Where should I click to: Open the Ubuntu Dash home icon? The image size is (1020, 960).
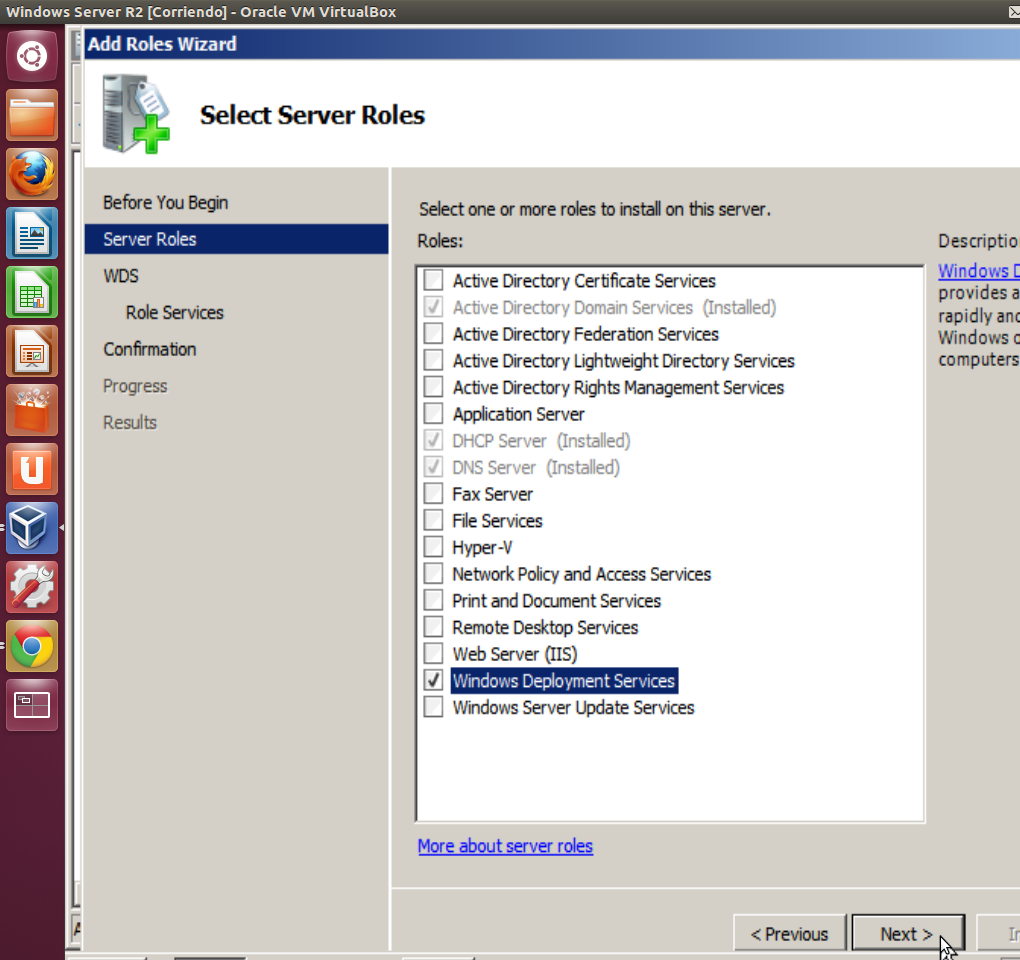point(32,56)
